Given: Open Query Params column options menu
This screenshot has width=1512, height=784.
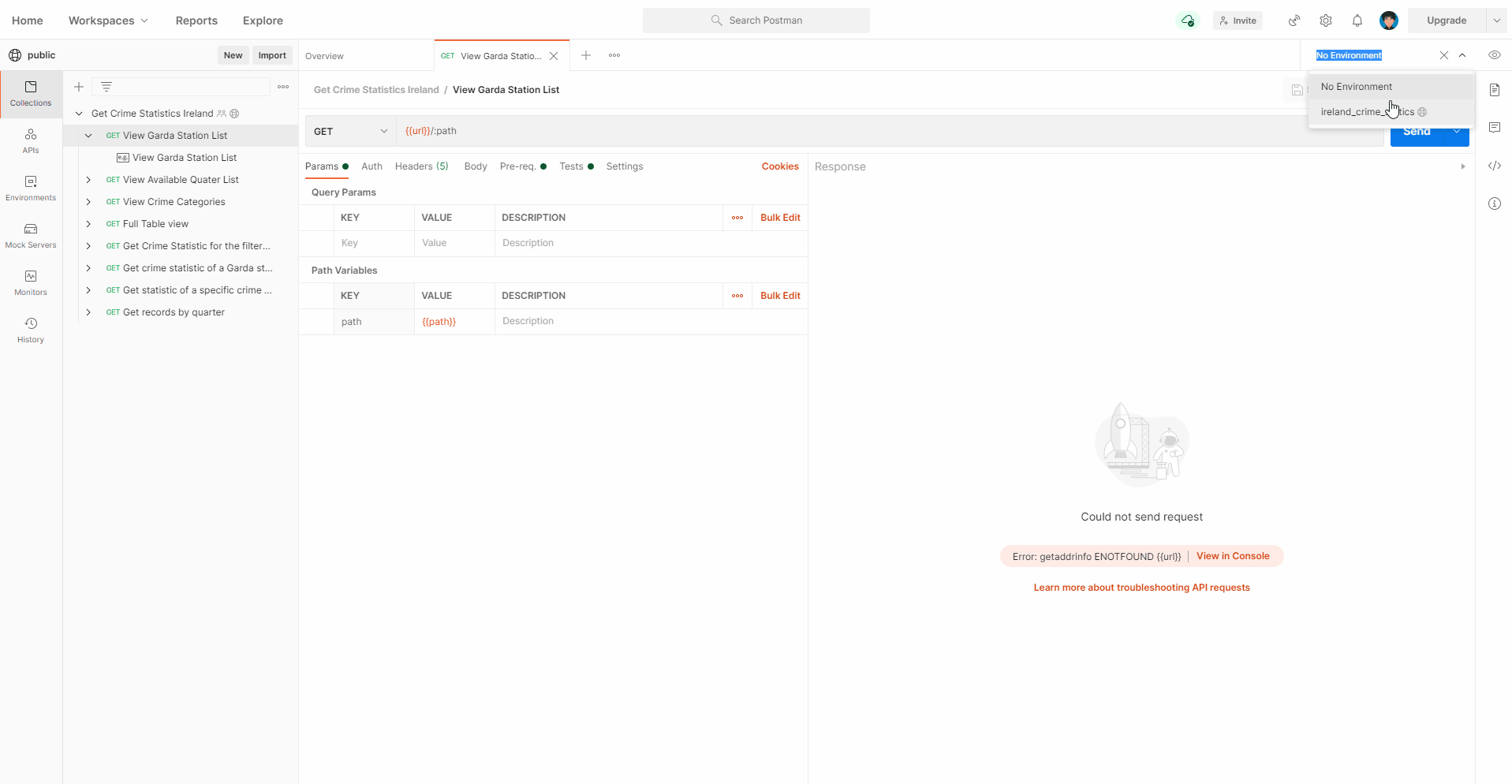Looking at the screenshot, I should [x=737, y=218].
